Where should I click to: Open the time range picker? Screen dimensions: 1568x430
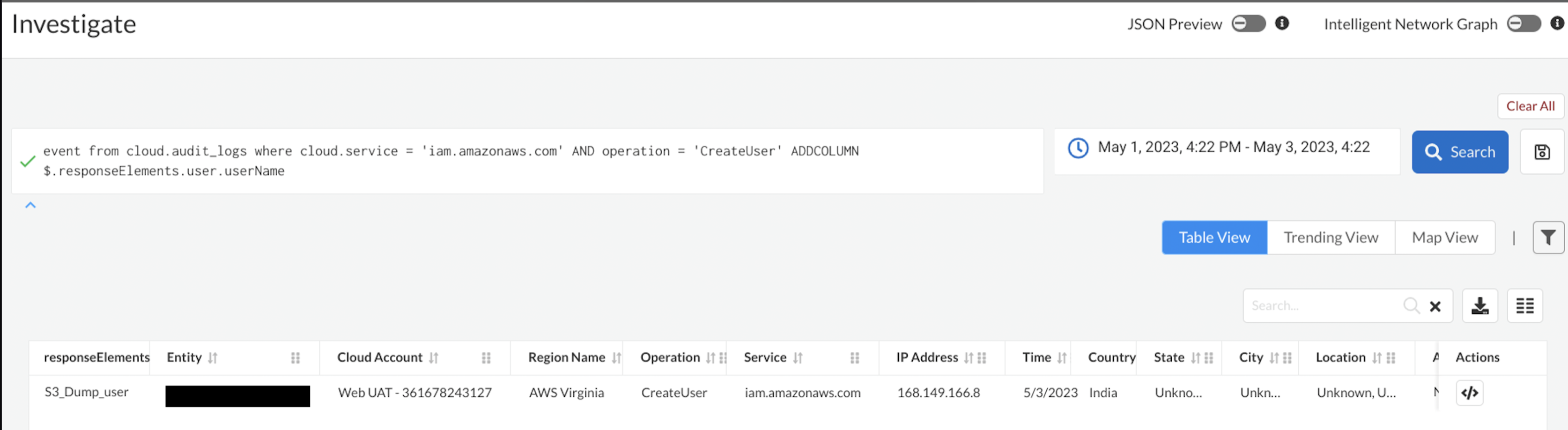pos(1226,148)
